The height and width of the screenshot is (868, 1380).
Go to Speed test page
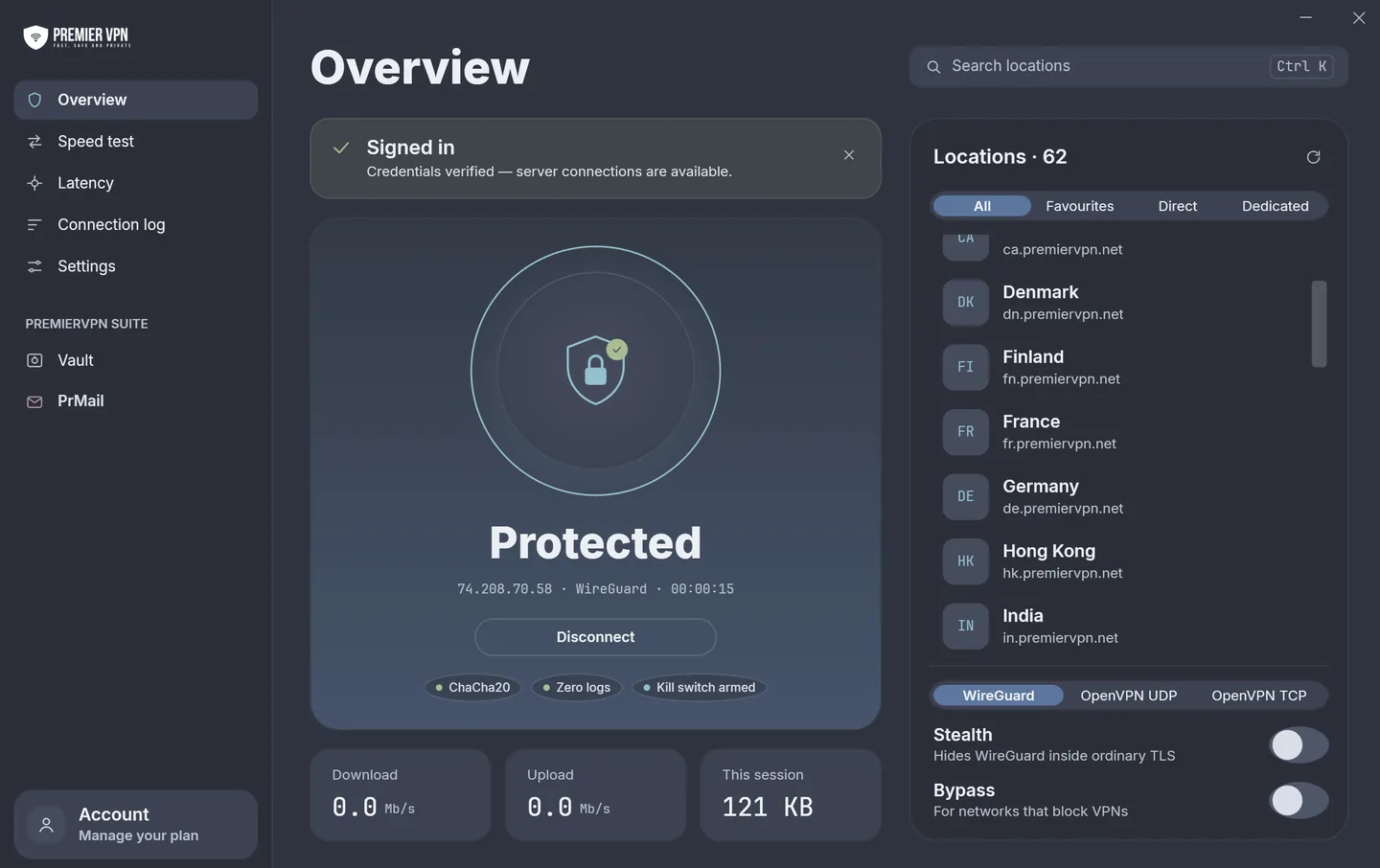136,142
